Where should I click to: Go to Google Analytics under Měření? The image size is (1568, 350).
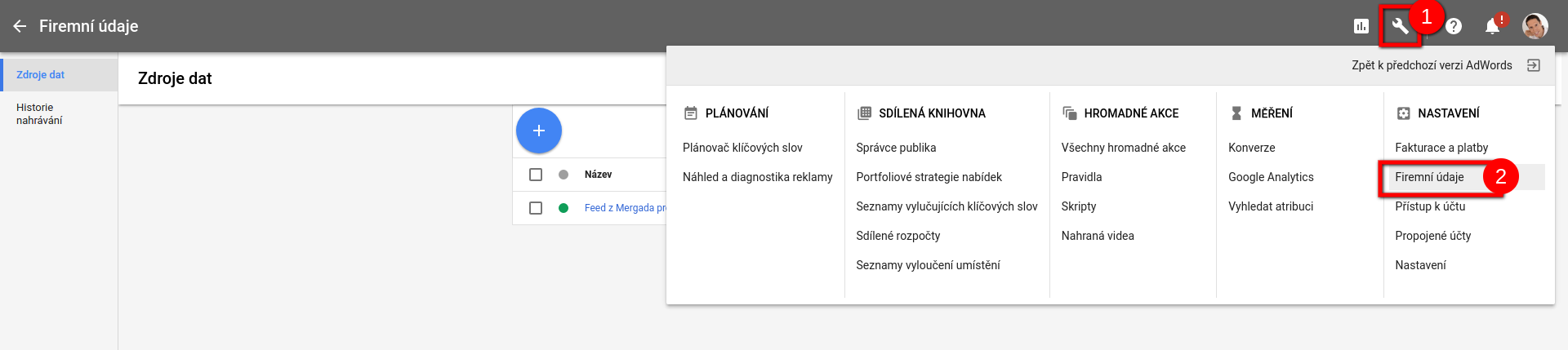click(1271, 177)
